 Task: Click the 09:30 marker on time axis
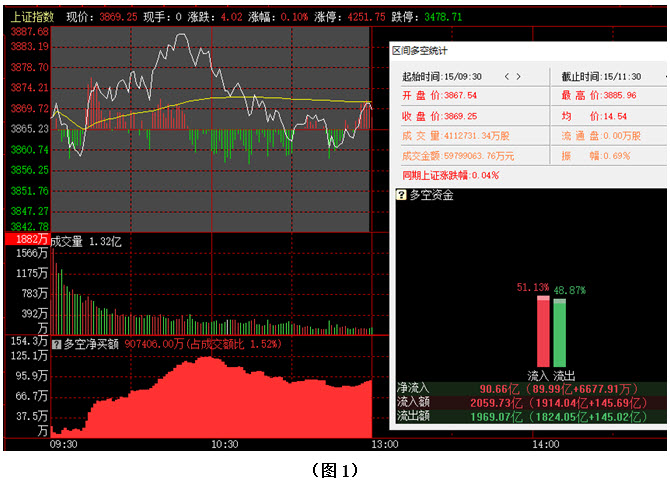(64, 444)
